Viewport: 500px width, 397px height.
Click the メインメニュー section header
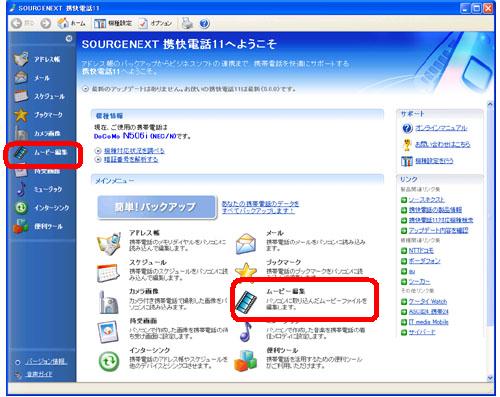pyautogui.click(x=237, y=180)
